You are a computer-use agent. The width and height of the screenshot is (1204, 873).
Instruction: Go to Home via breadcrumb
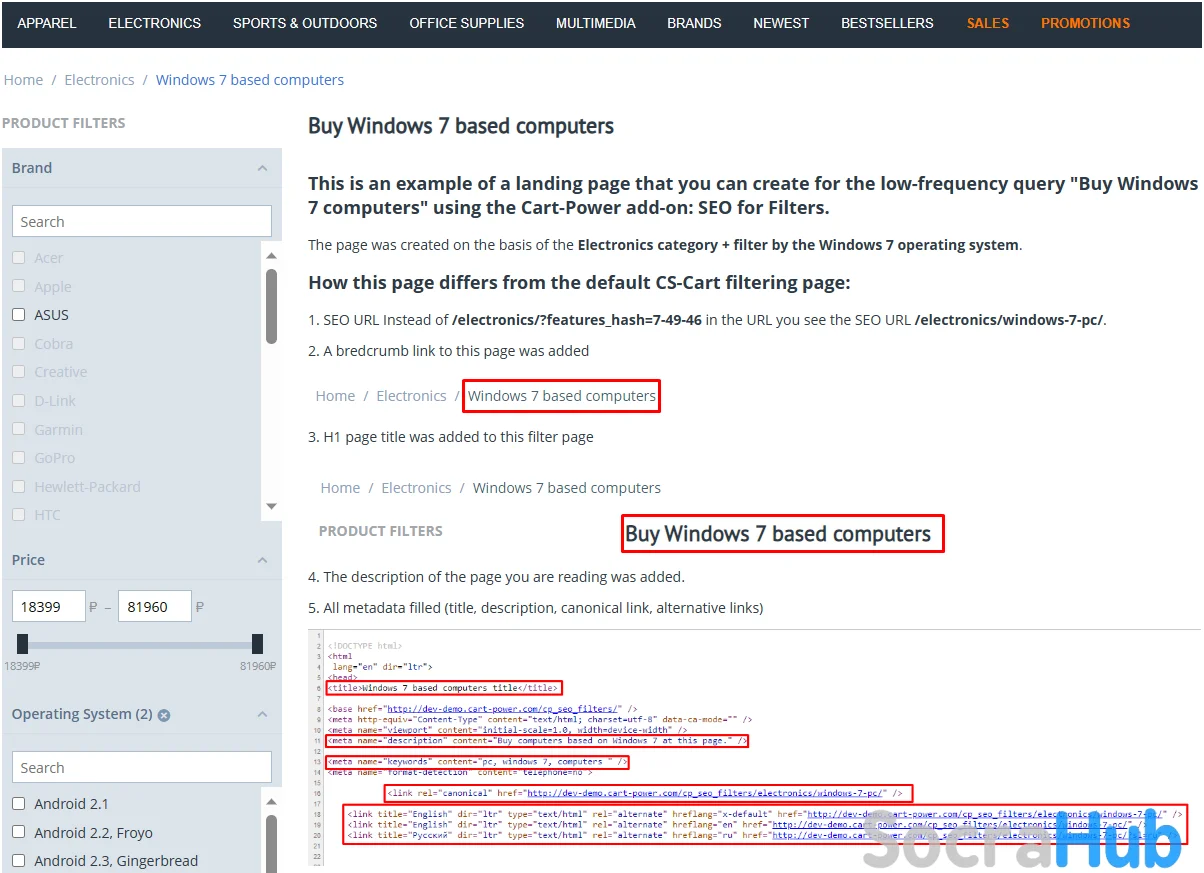point(23,80)
